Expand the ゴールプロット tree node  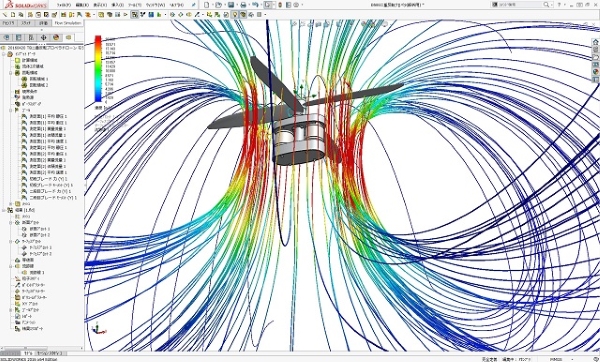coord(11,310)
